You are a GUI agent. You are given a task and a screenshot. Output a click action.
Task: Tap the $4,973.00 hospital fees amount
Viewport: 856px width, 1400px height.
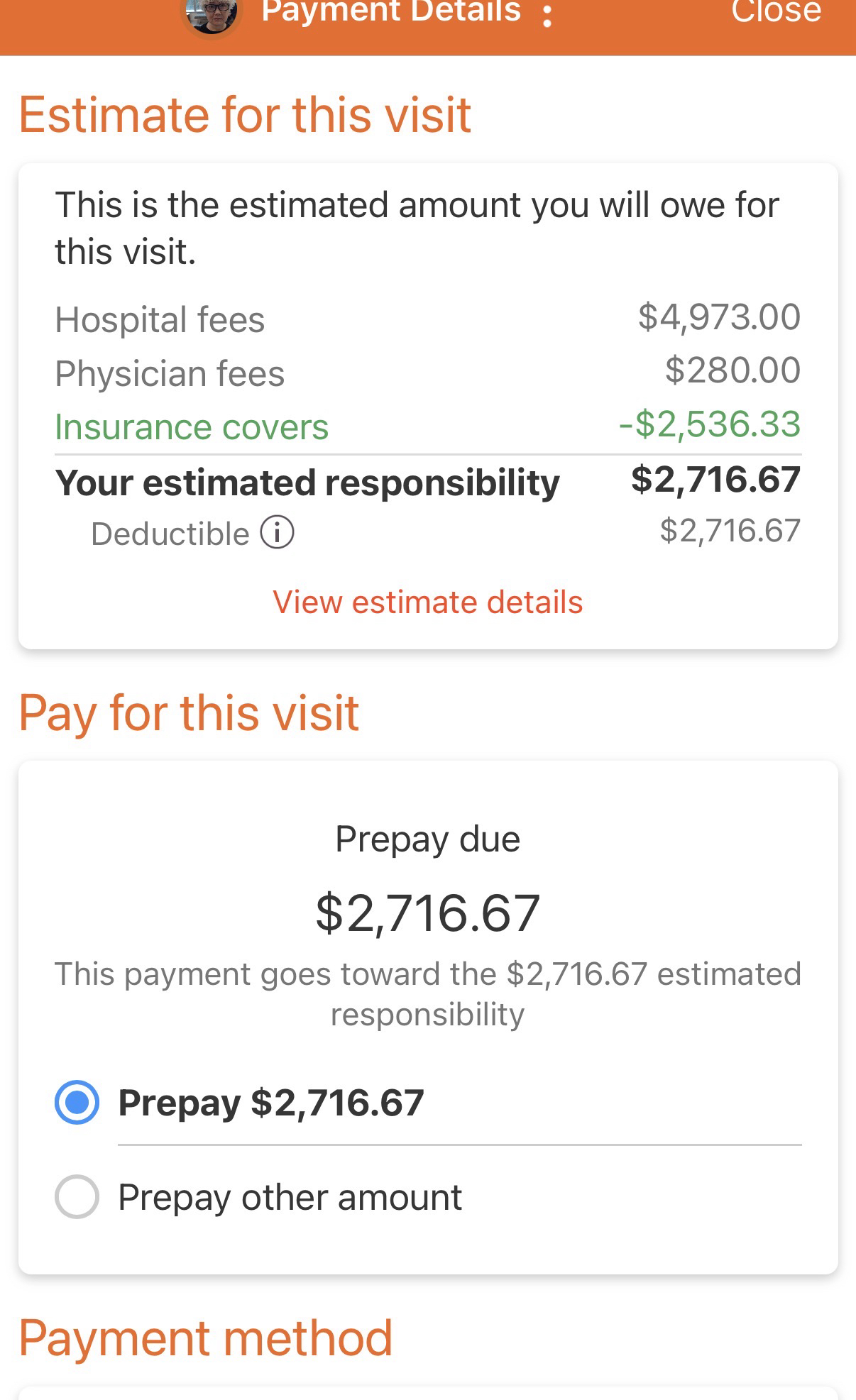[x=719, y=317]
